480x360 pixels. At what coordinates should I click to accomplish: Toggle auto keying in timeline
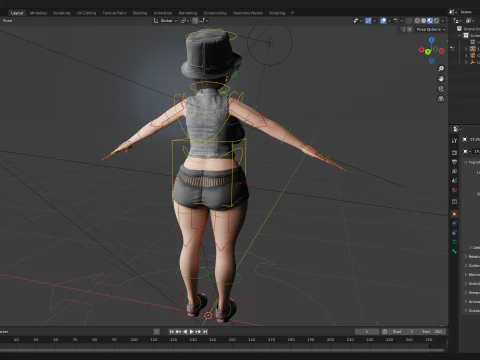coord(156,332)
